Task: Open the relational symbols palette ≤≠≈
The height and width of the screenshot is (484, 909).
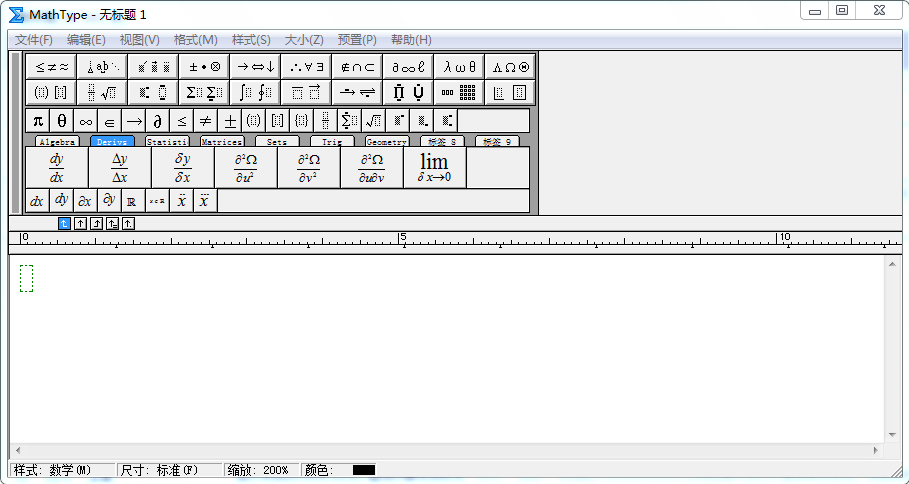Action: pyautogui.click(x=51, y=67)
